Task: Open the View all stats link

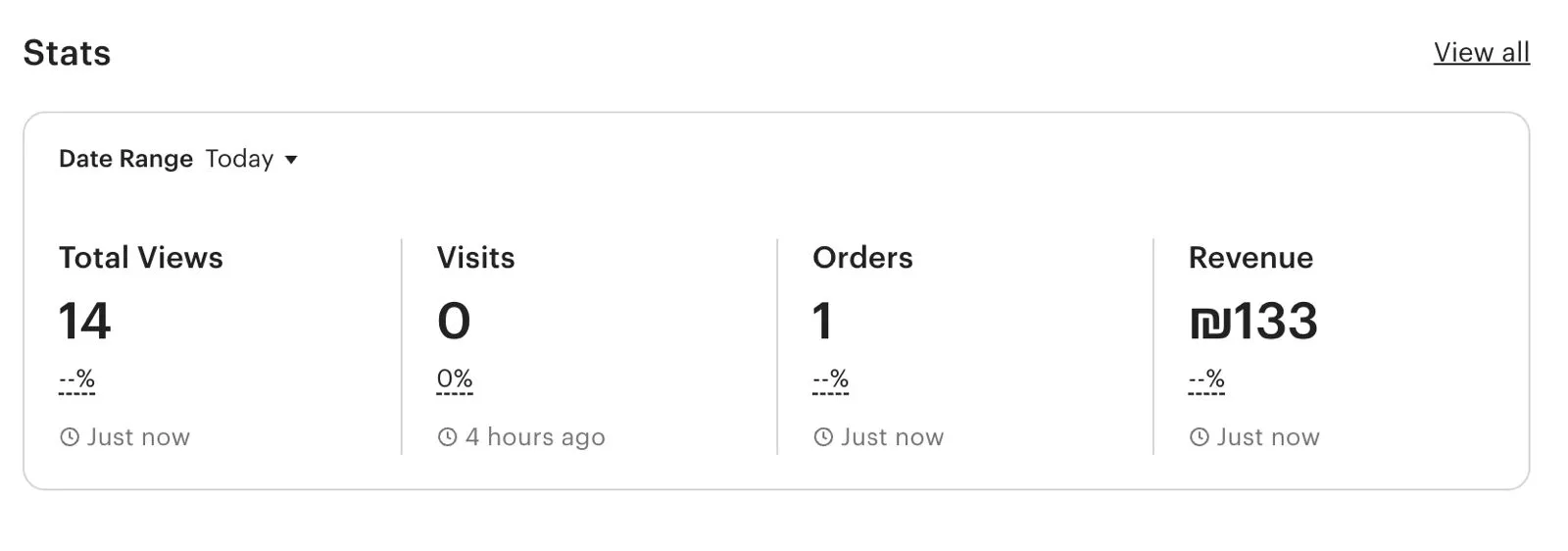Action: 1481,53
